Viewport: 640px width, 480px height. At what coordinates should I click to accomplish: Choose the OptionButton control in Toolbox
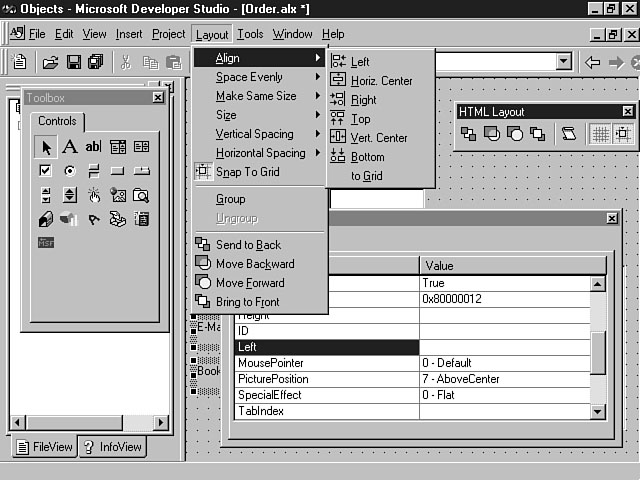pyautogui.click(x=69, y=171)
